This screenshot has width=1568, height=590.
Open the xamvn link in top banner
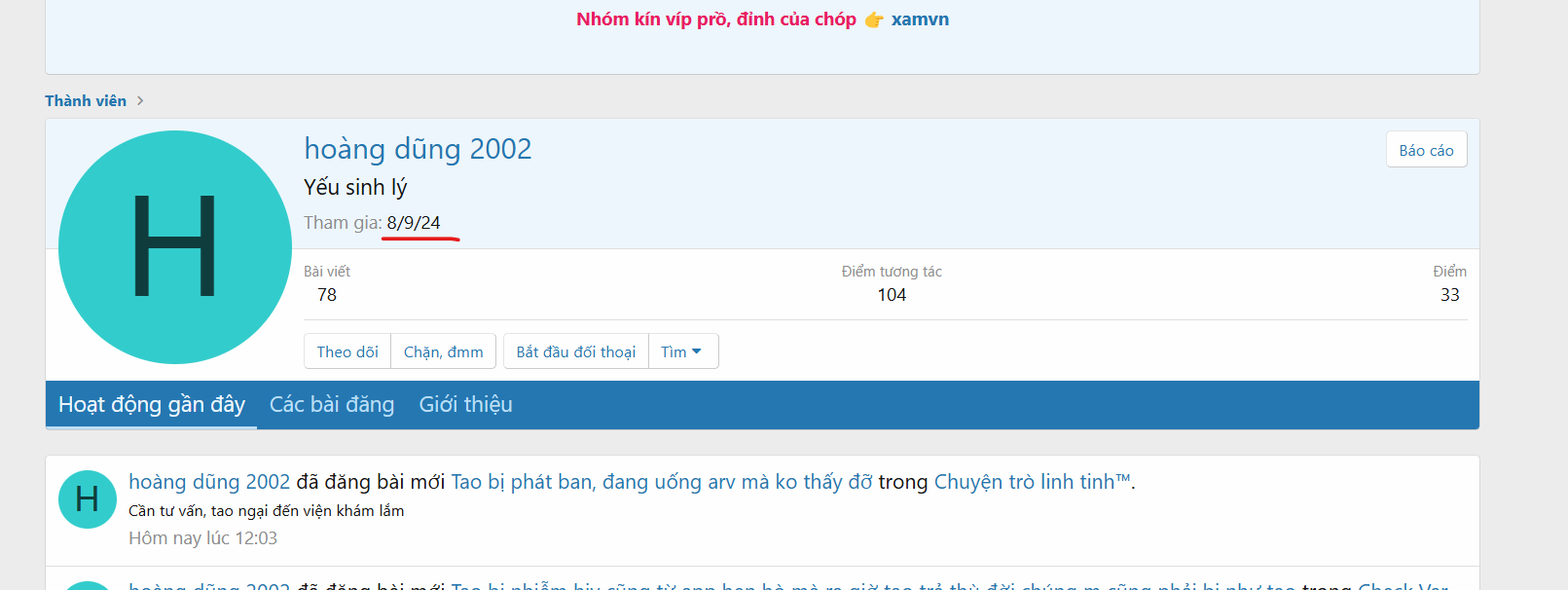[920, 19]
